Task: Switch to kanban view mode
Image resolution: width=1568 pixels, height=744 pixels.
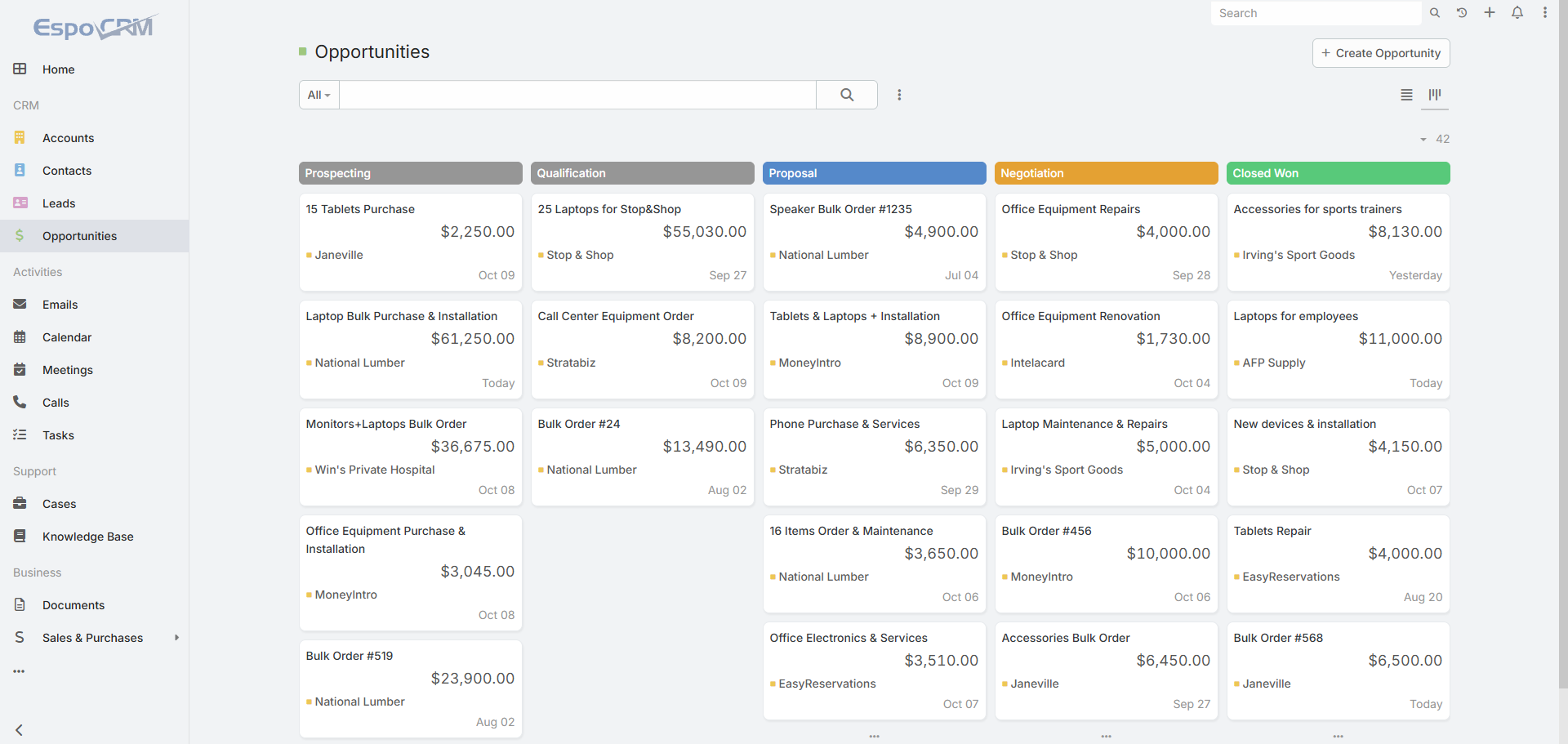Action: coord(1435,95)
